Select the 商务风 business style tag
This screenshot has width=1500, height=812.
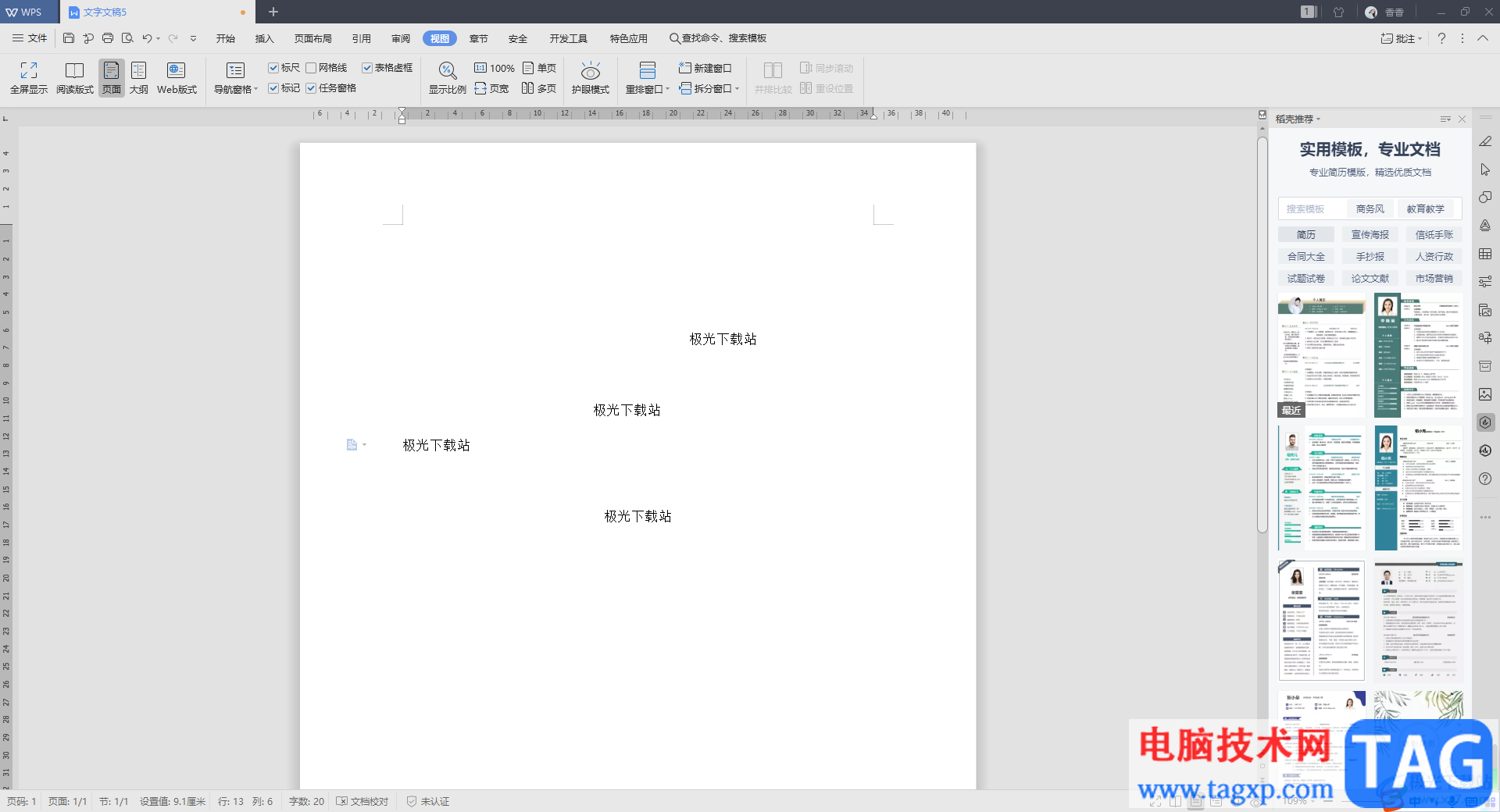1370,208
